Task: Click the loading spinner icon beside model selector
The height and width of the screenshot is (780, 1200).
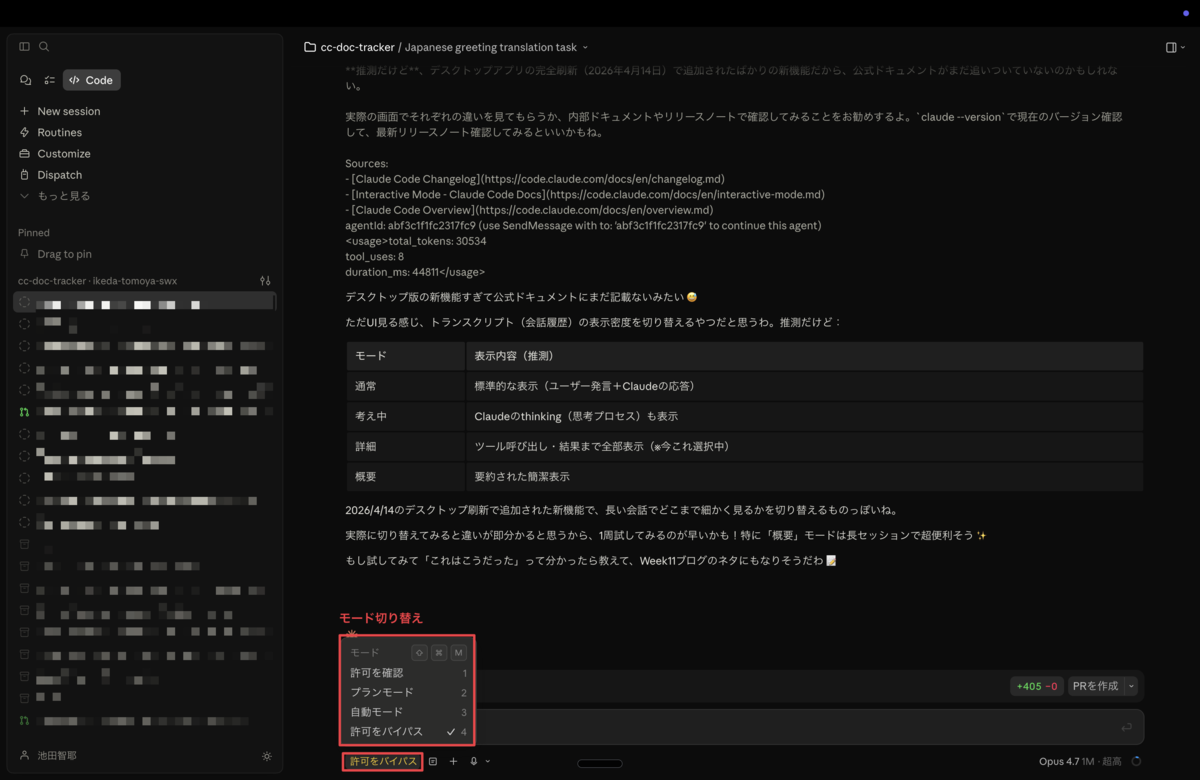Action: pos(1136,762)
